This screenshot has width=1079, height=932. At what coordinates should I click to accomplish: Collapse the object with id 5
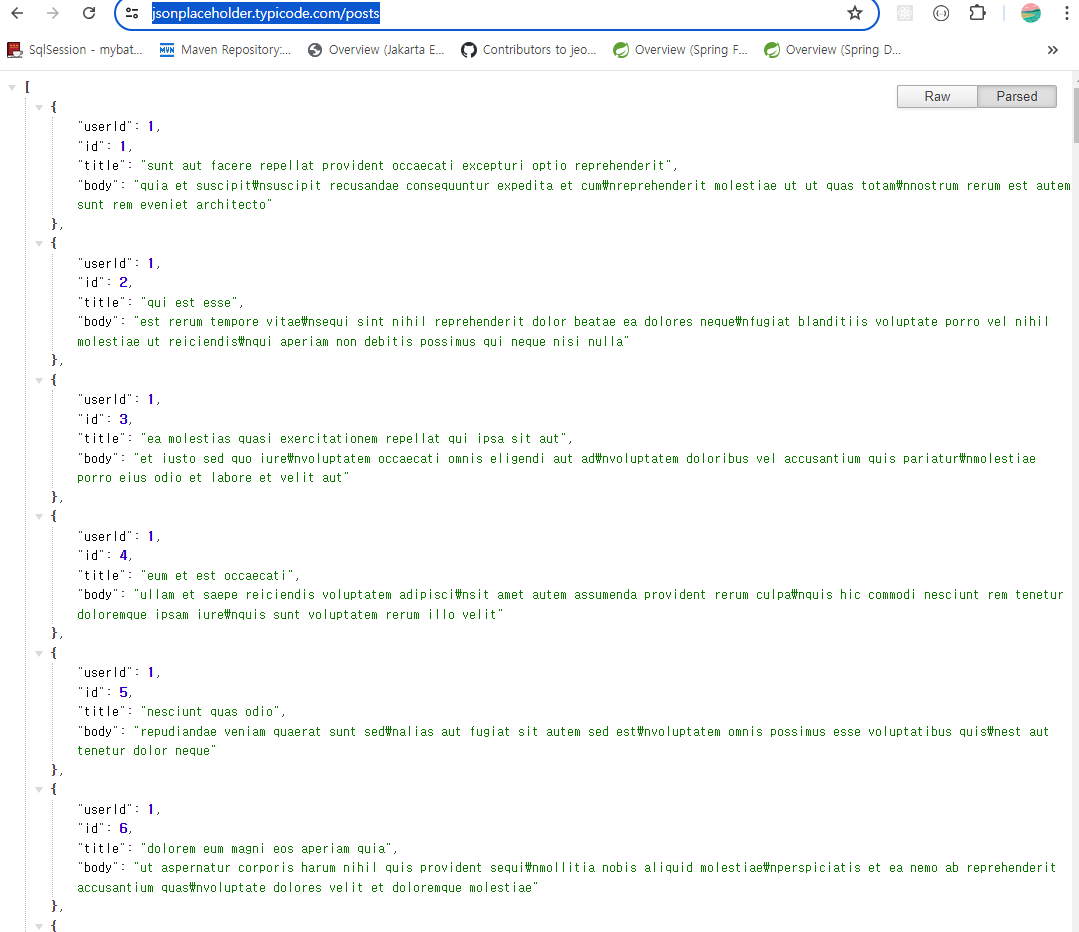pyautogui.click(x=39, y=653)
